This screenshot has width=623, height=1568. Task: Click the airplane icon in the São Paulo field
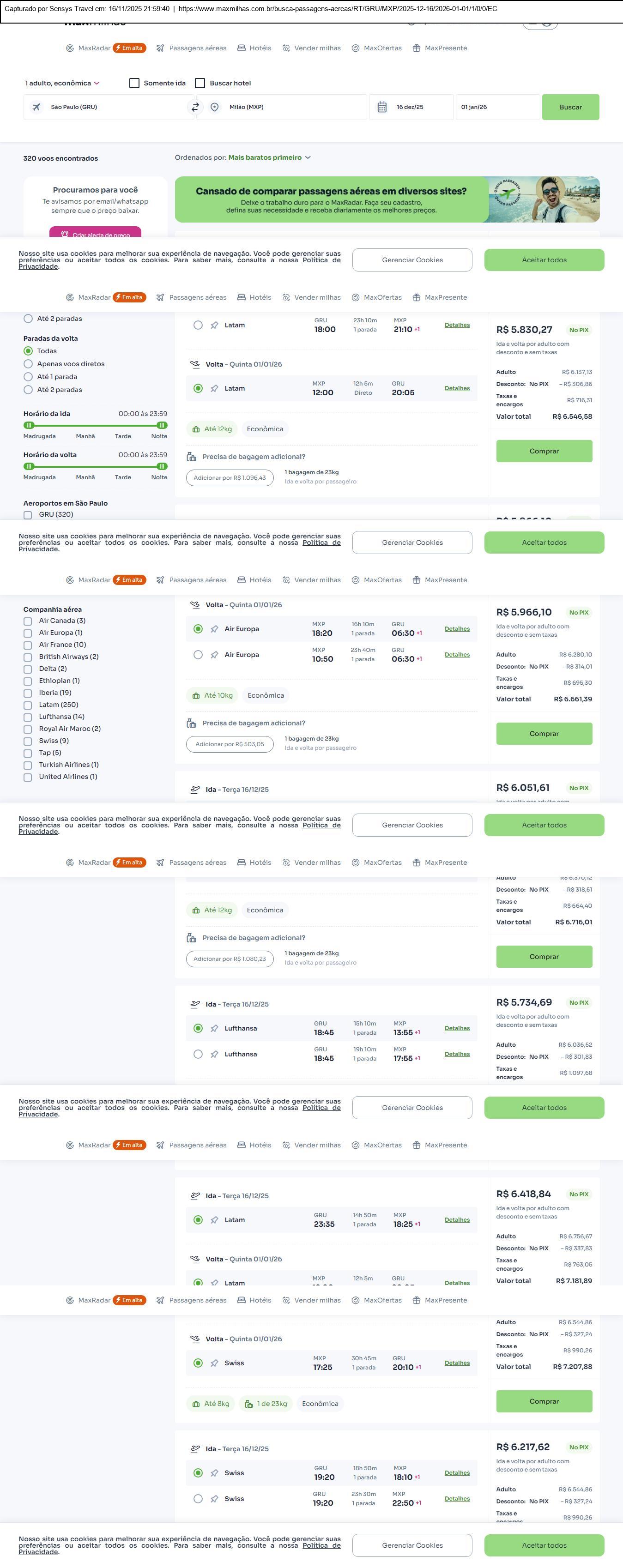click(36, 107)
